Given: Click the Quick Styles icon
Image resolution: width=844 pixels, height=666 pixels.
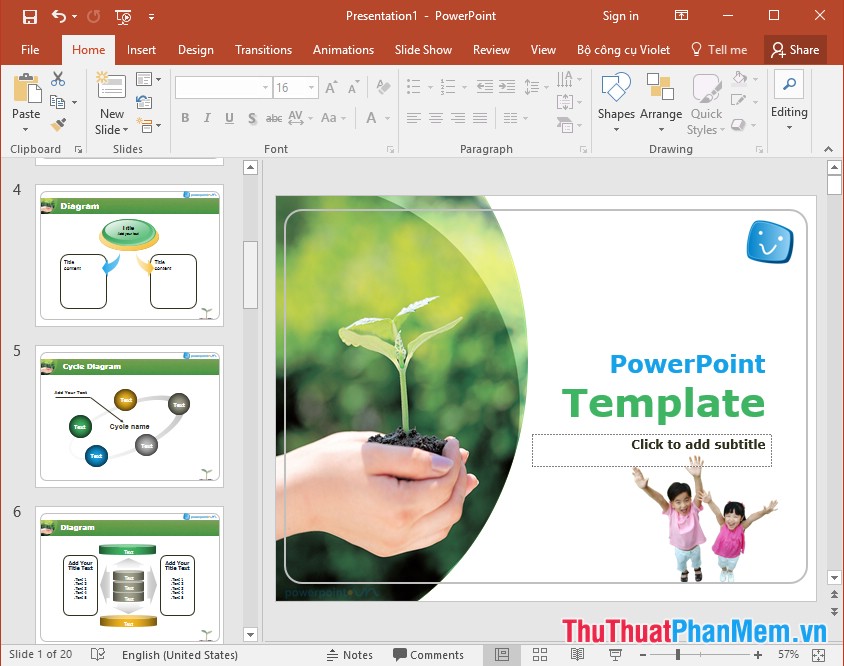Looking at the screenshot, I should (x=706, y=88).
